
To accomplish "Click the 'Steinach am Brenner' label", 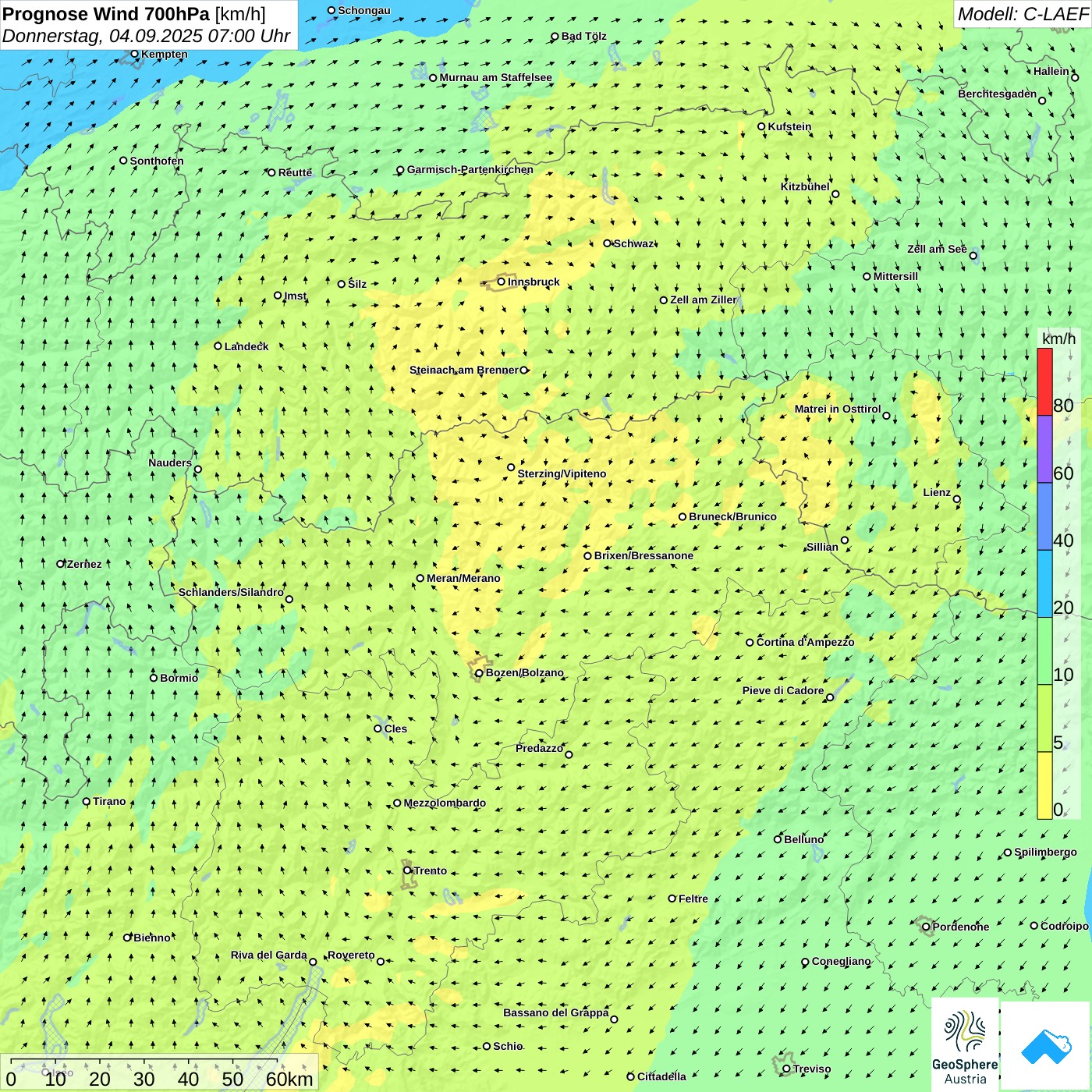I will coord(463,370).
